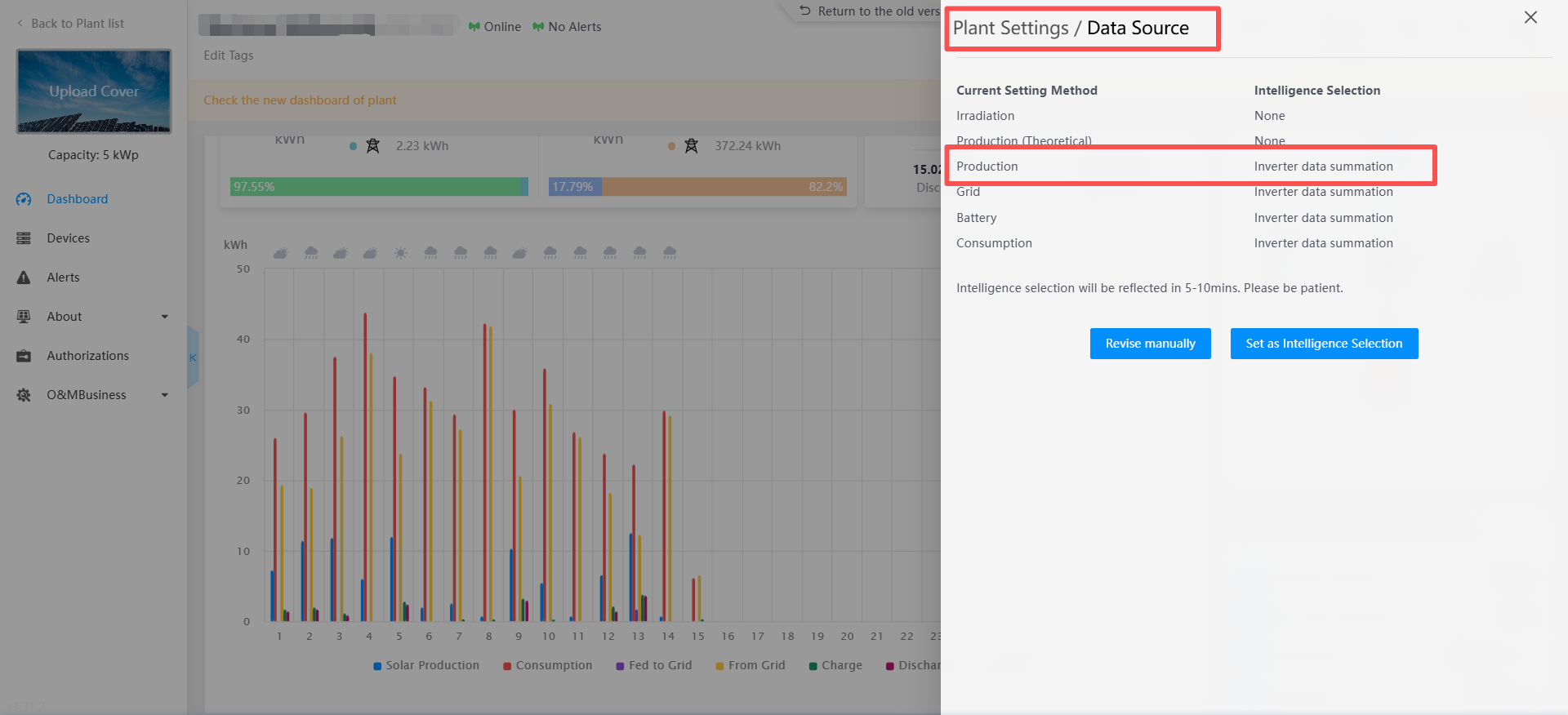This screenshot has height=715, width=1568.
Task: Expand the O&MBusiness submenu arrow
Action: point(165,395)
